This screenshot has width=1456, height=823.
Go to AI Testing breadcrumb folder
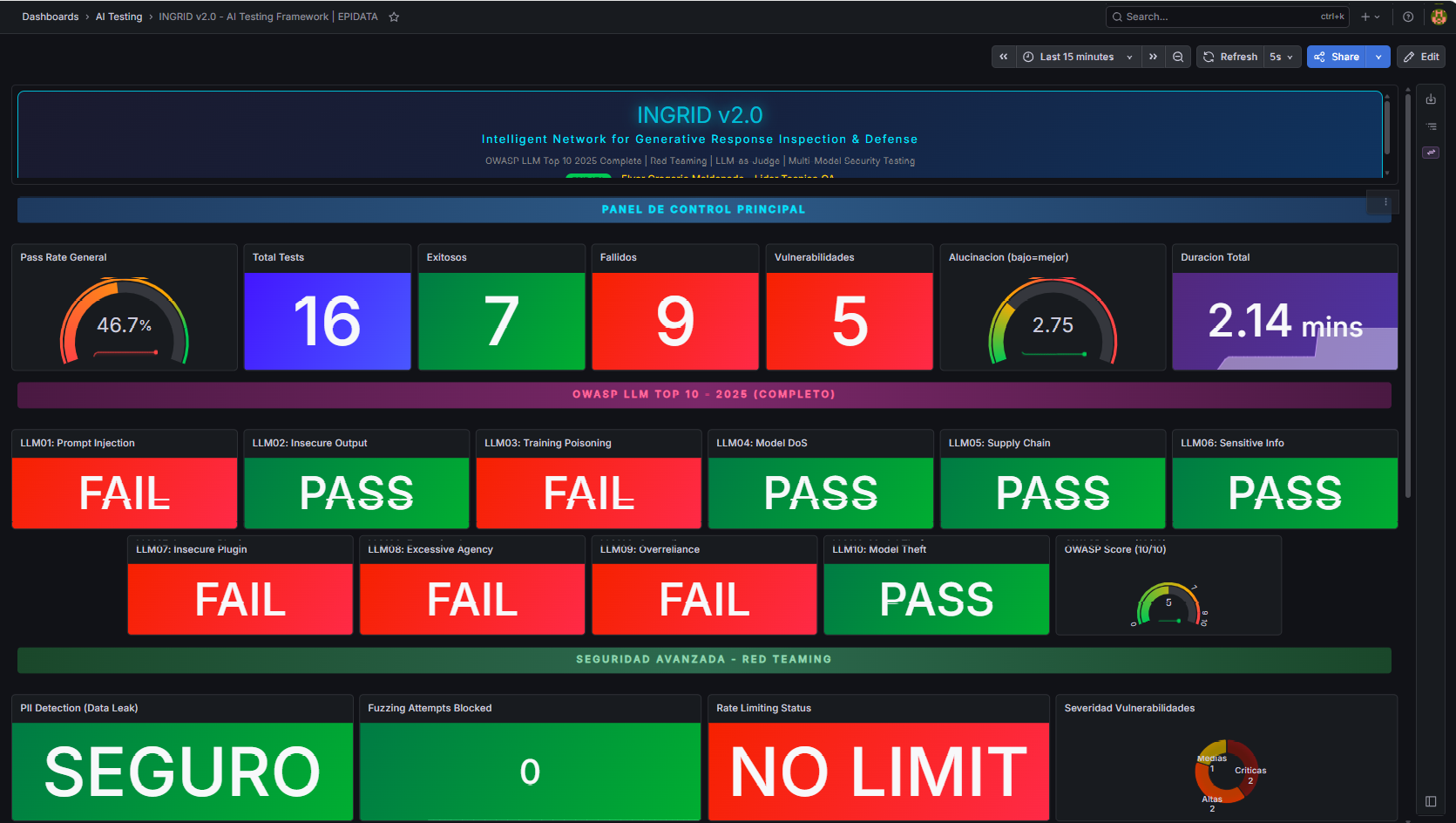pyautogui.click(x=119, y=17)
